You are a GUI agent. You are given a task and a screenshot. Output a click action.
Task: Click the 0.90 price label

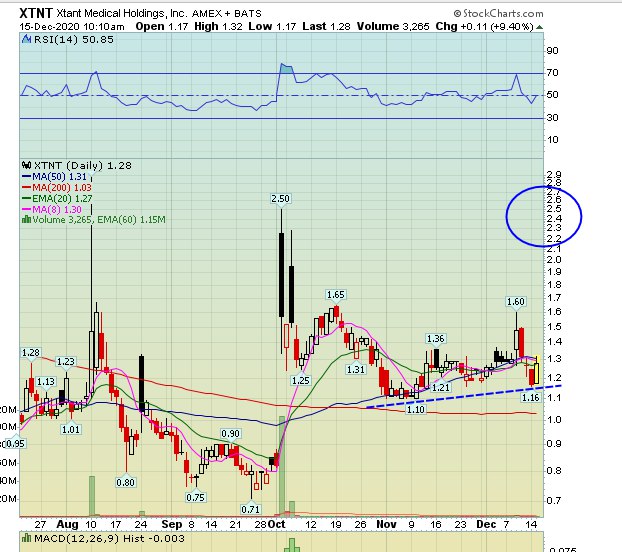(x=230, y=434)
